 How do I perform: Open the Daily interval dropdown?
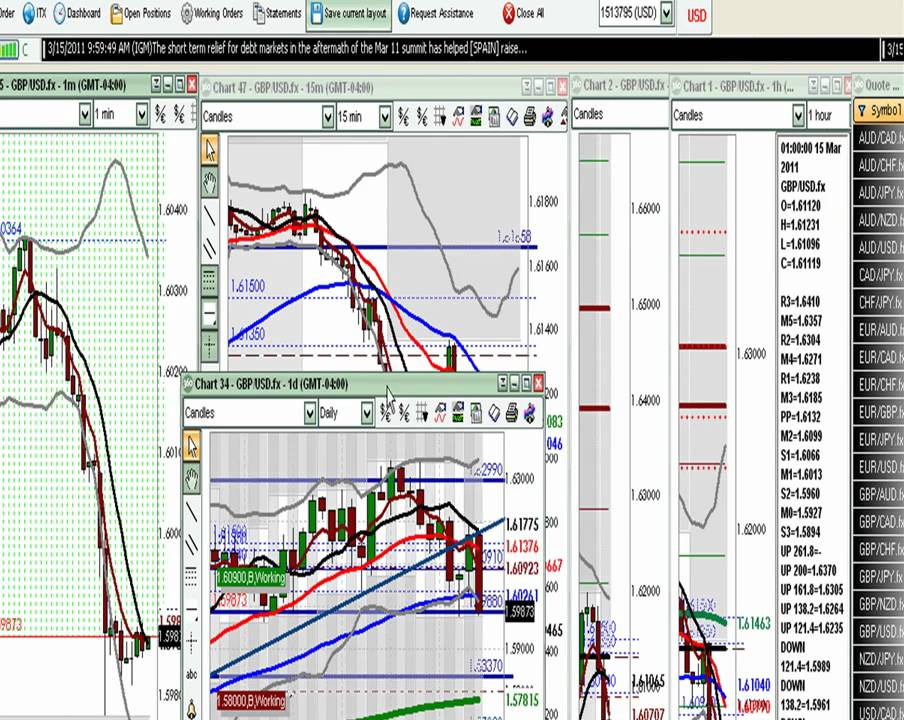click(x=367, y=413)
